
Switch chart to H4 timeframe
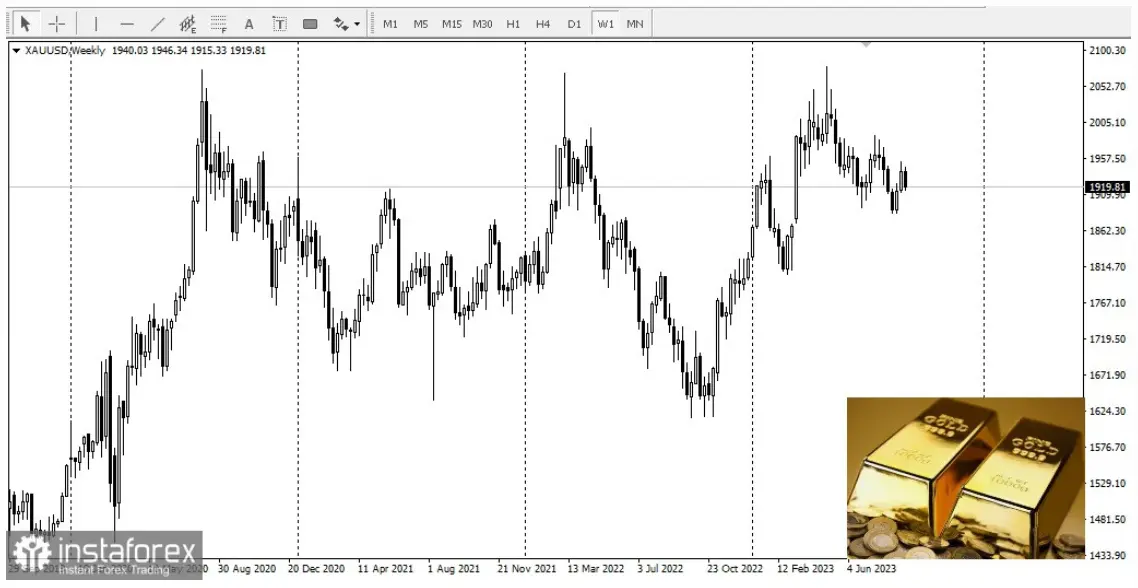tap(543, 23)
